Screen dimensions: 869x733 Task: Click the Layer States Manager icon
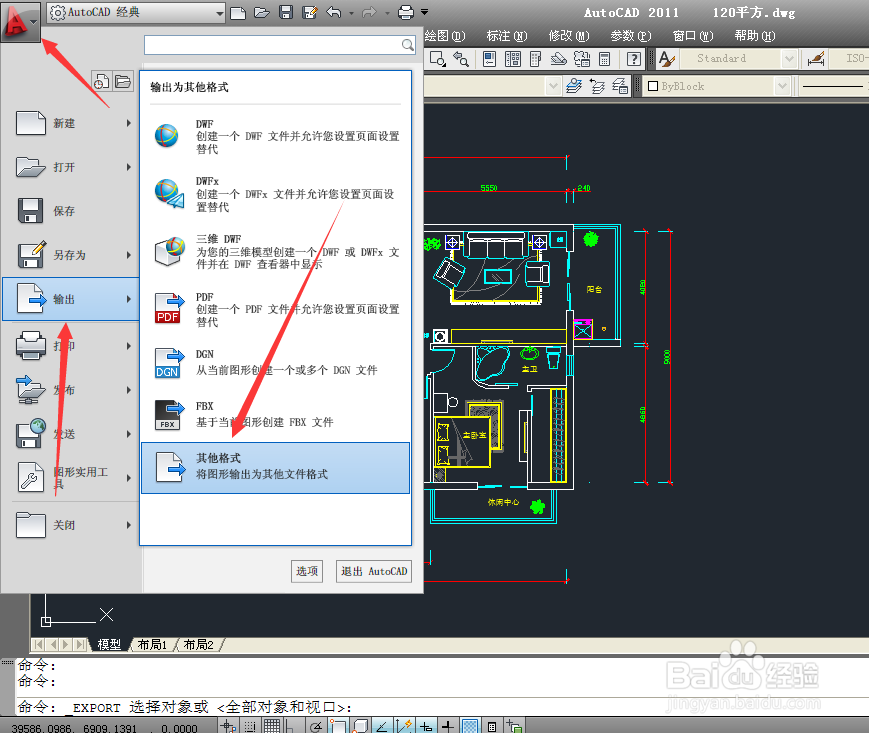tap(620, 86)
